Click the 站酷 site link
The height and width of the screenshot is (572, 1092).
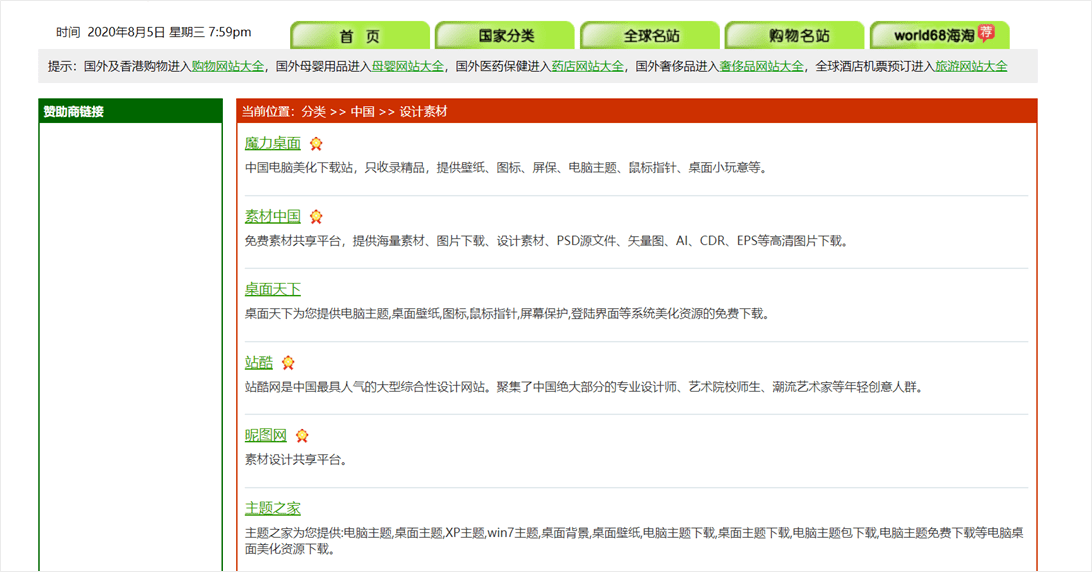click(259, 362)
